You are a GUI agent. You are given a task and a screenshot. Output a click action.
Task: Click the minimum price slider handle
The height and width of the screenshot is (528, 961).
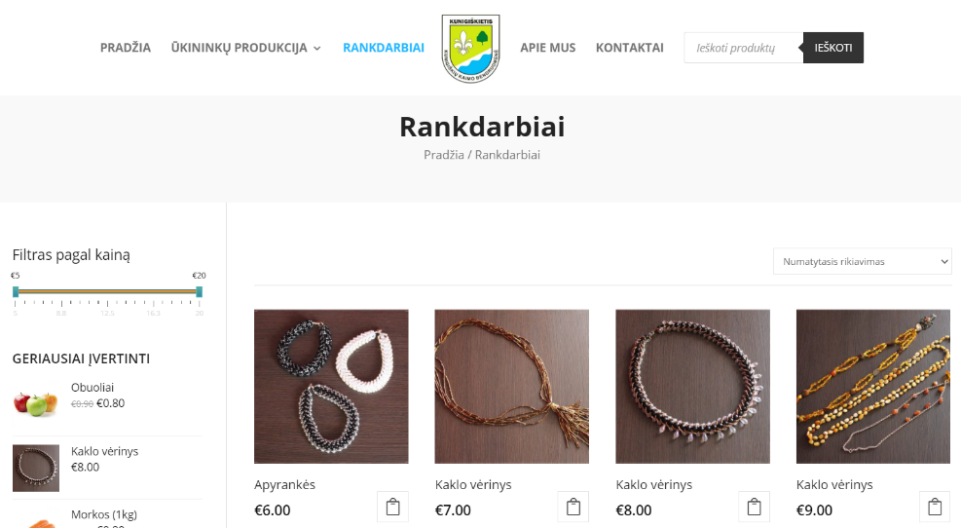pyautogui.click(x=16, y=292)
